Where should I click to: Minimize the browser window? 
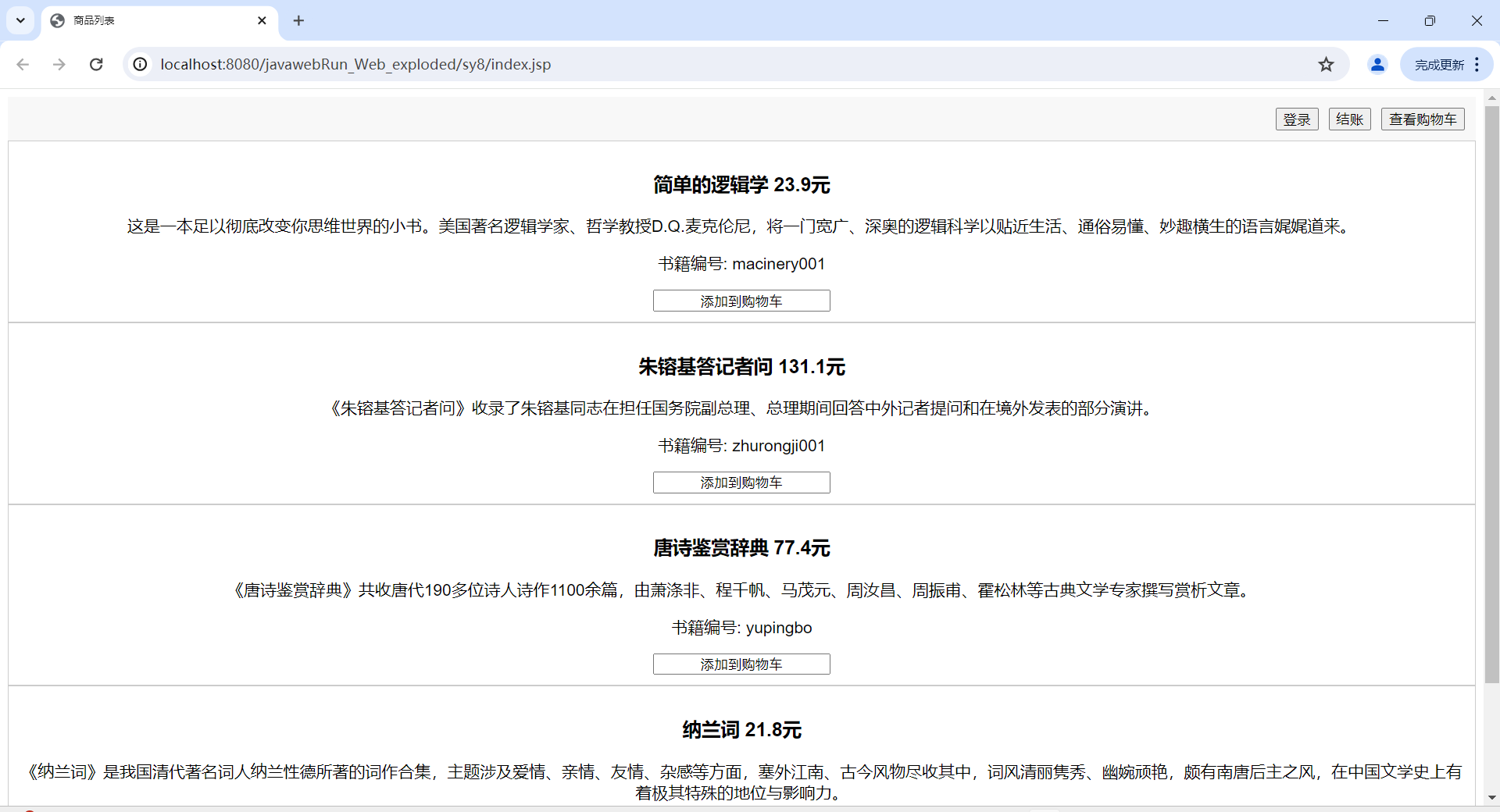point(1383,20)
